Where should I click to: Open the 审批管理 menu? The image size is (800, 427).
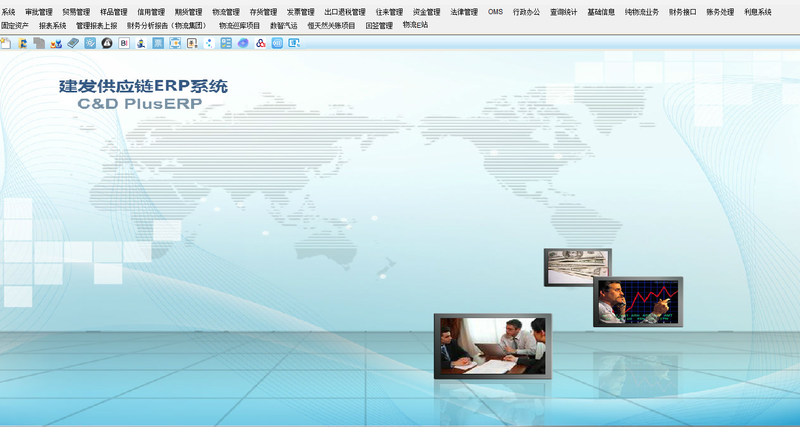pyautogui.click(x=39, y=12)
